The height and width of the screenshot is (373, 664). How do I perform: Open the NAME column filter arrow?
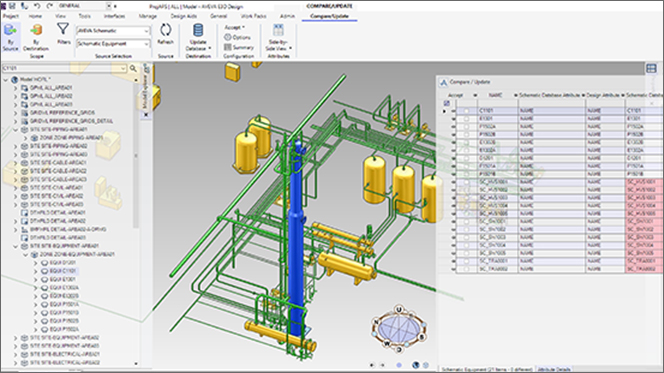(x=515, y=95)
